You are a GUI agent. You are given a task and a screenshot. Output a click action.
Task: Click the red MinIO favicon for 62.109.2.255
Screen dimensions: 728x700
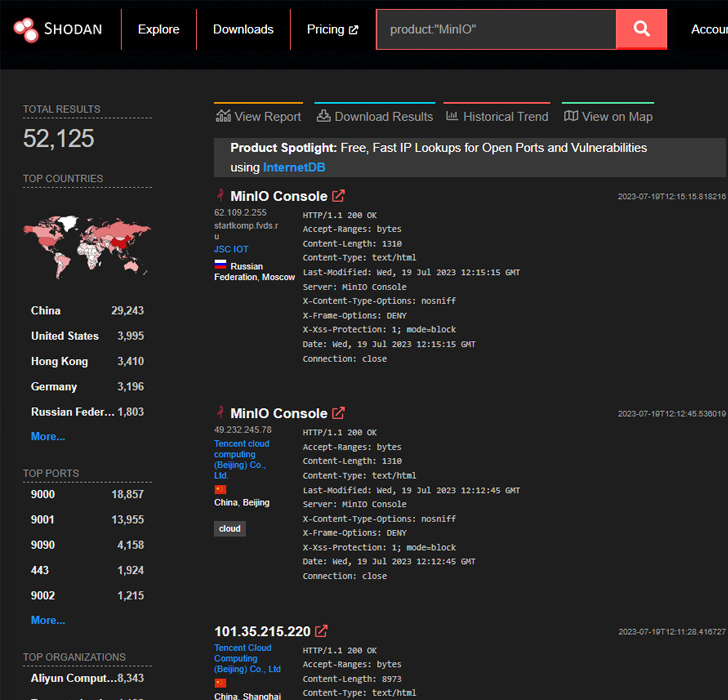click(x=221, y=195)
